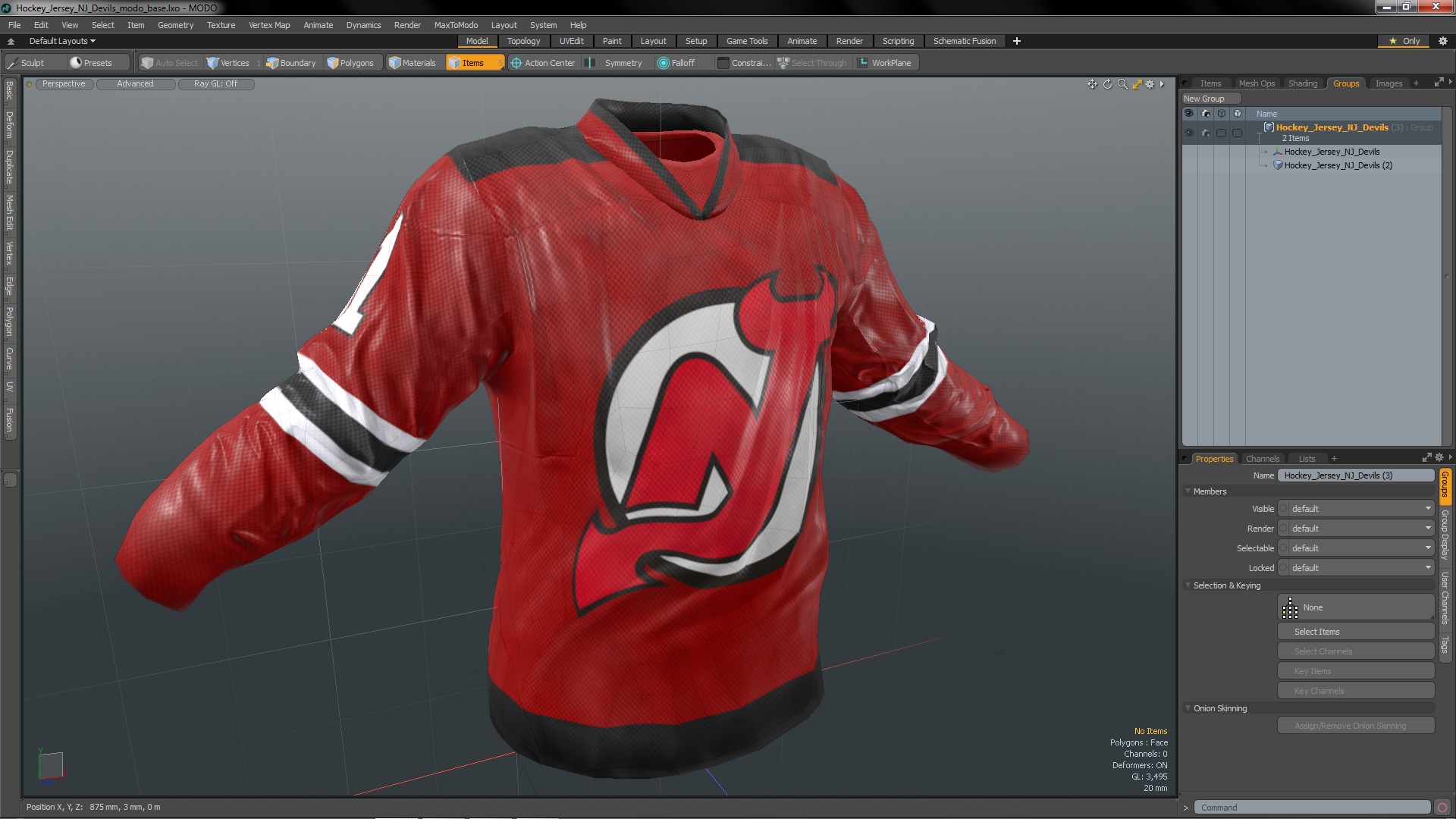The image size is (1456, 819).
Task: Click the viewport zoom magnifier icon
Action: [1122, 84]
